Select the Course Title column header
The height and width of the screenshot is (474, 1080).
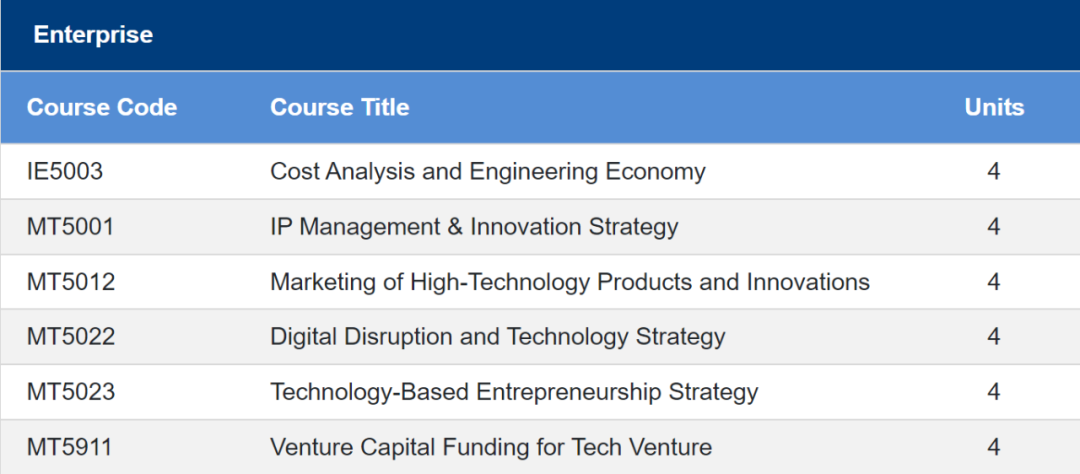coord(340,107)
